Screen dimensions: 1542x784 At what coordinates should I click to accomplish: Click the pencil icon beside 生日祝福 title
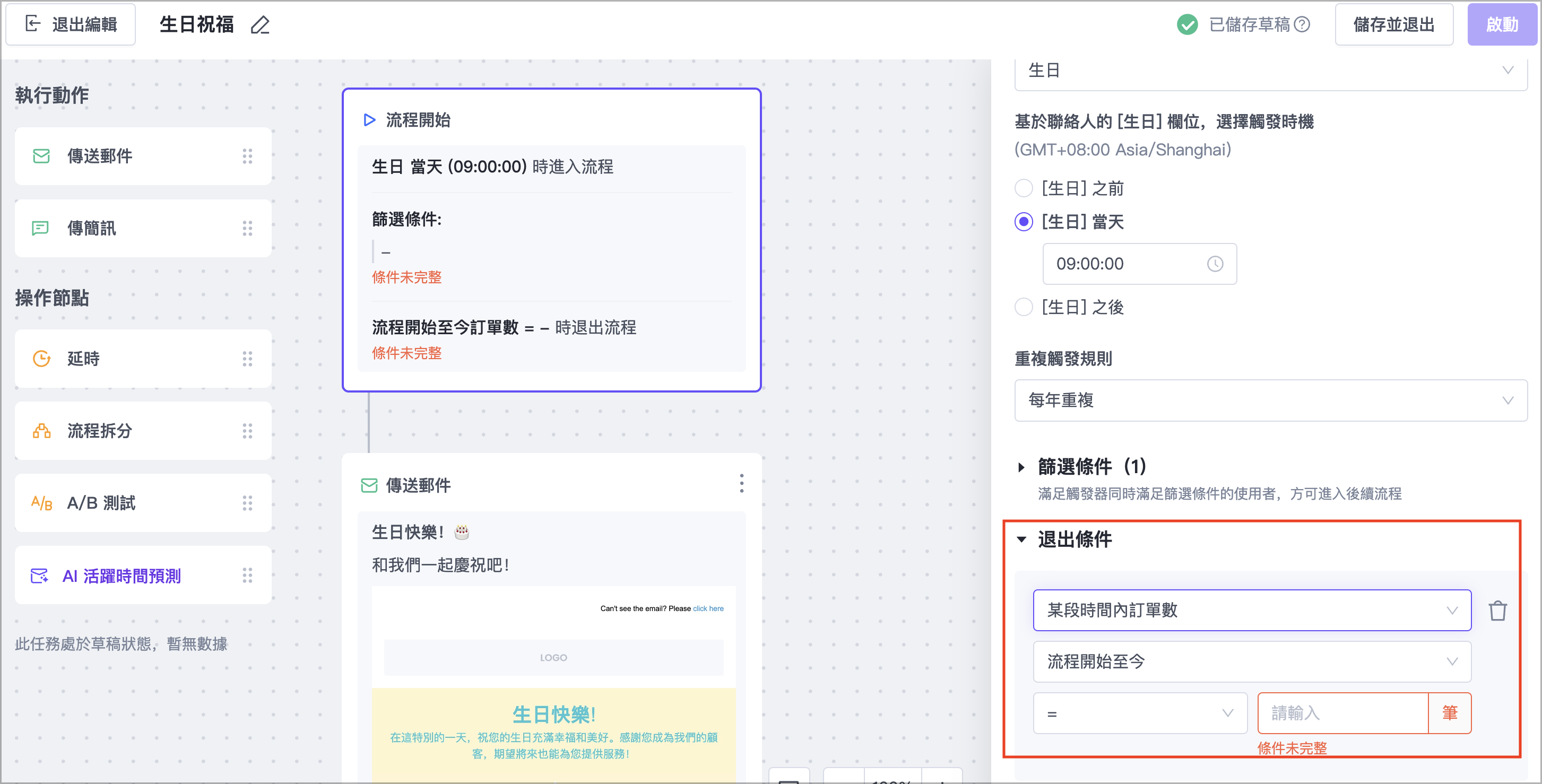pyautogui.click(x=260, y=25)
